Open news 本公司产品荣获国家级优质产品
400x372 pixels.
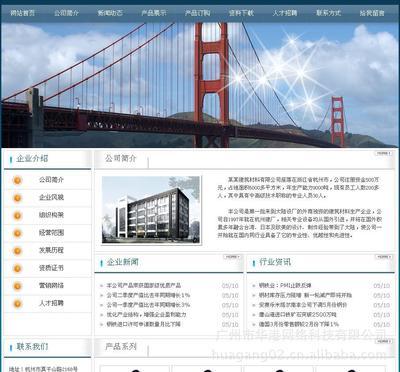[144, 286]
